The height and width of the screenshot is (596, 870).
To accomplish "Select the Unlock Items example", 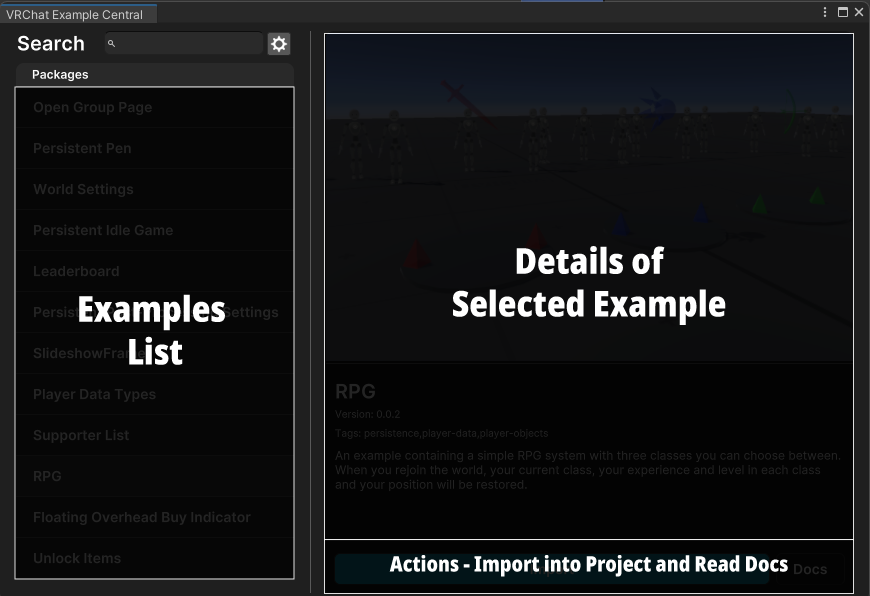I will (155, 558).
